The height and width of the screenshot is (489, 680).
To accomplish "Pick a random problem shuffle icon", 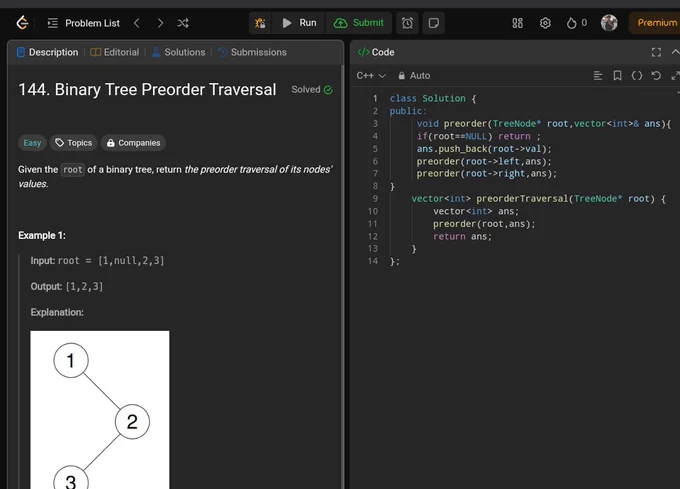I will point(183,23).
